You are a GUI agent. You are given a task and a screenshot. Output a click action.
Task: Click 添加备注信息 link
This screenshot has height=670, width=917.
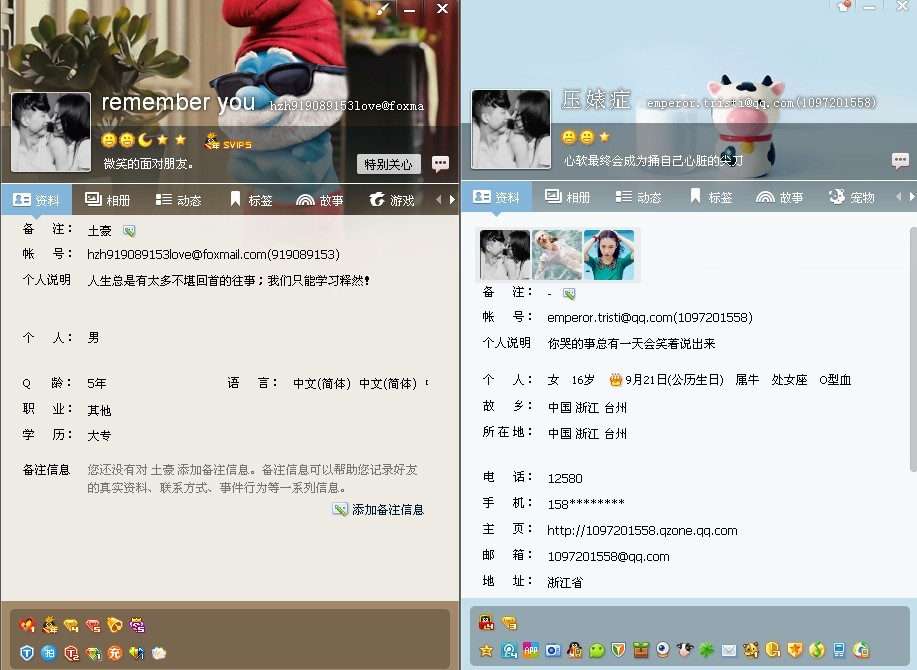tap(378, 510)
